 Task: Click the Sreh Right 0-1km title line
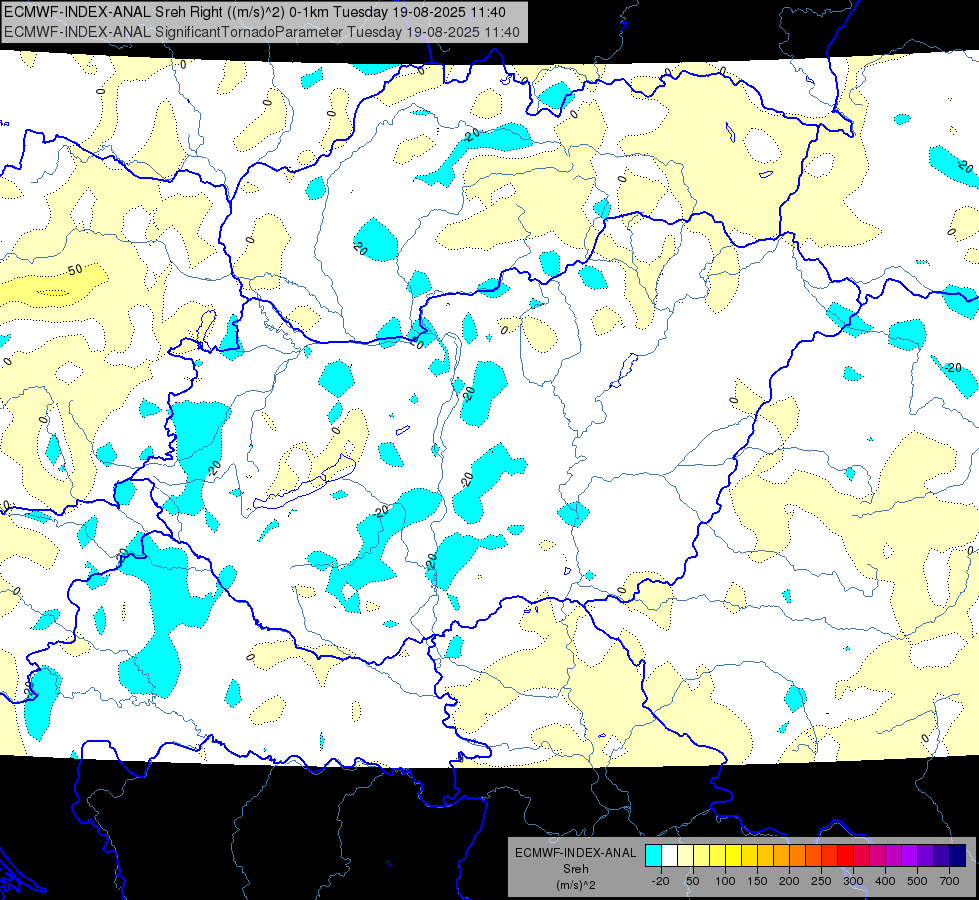tap(255, 12)
